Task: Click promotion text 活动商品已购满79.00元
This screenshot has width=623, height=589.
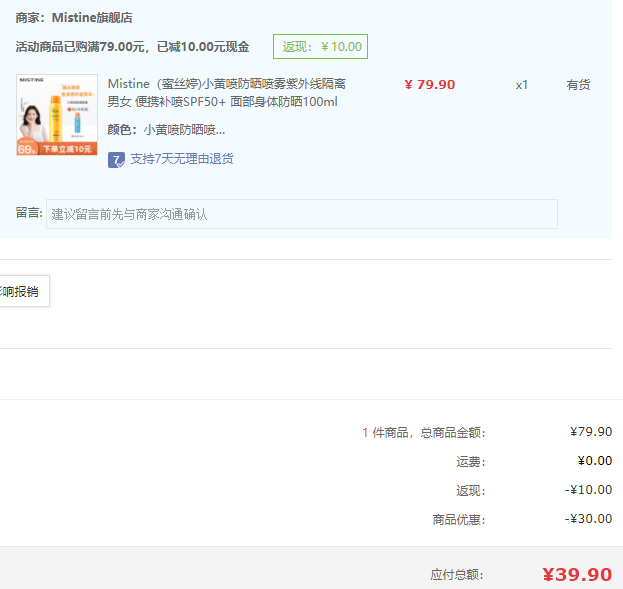Action: point(80,47)
